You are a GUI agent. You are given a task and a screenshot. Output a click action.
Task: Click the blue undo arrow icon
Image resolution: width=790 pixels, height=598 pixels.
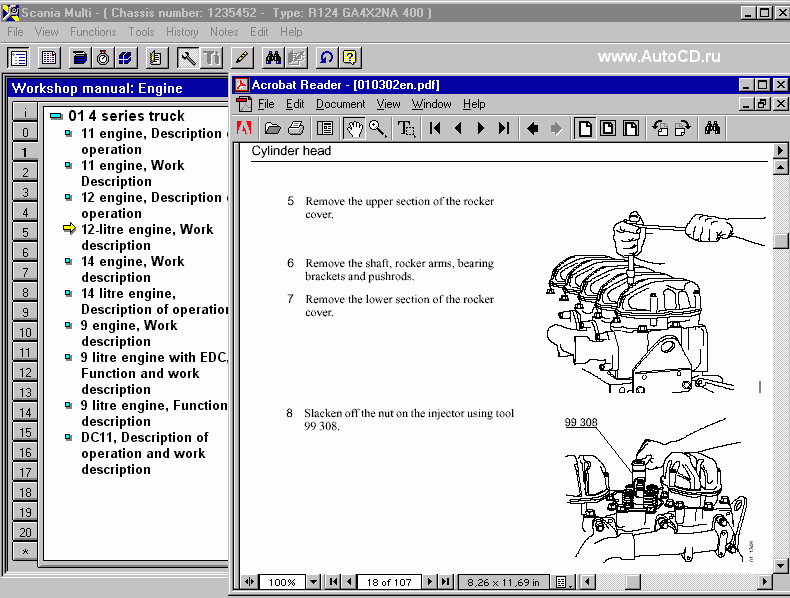326,58
